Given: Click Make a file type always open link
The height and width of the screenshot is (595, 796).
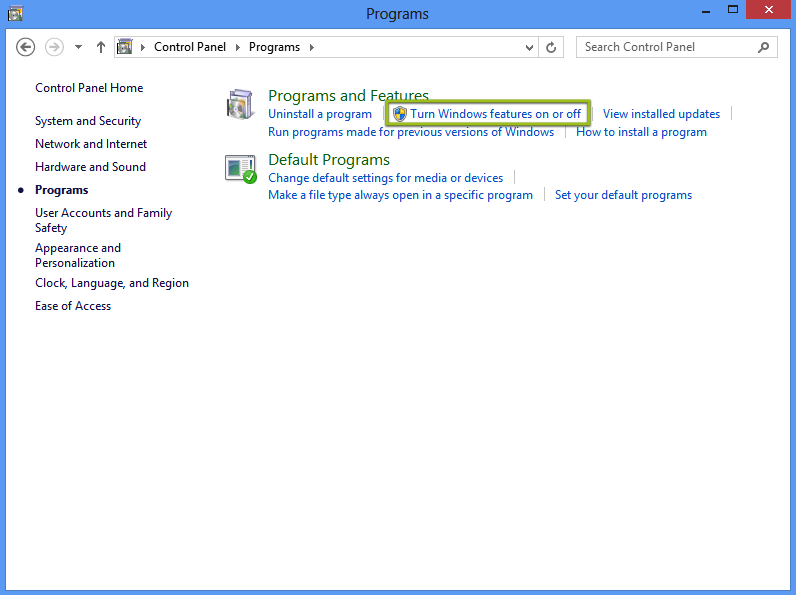Looking at the screenshot, I should [401, 195].
